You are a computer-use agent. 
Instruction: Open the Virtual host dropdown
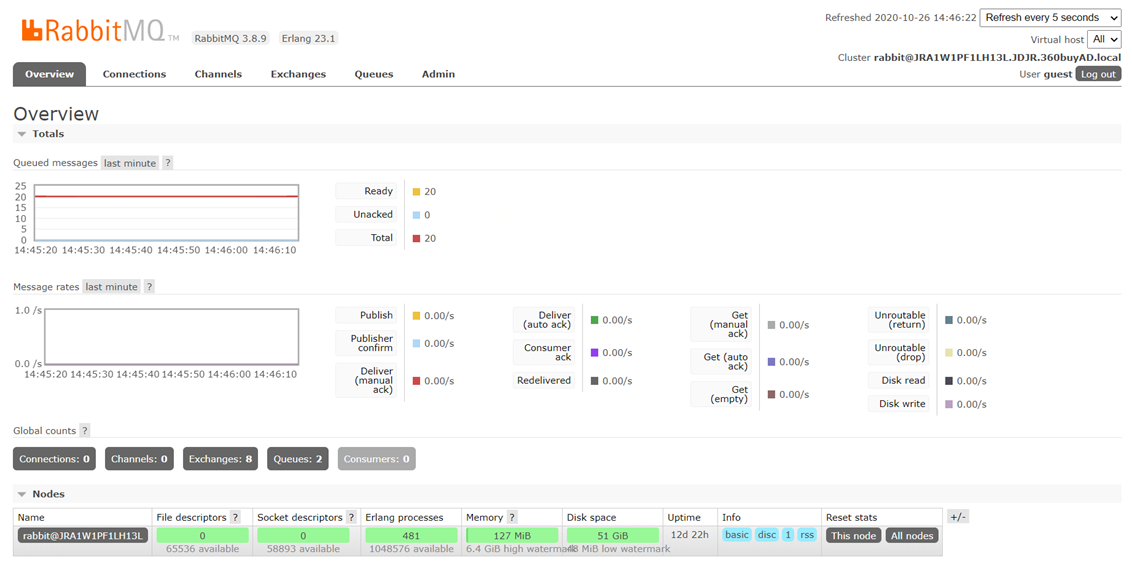(1104, 39)
